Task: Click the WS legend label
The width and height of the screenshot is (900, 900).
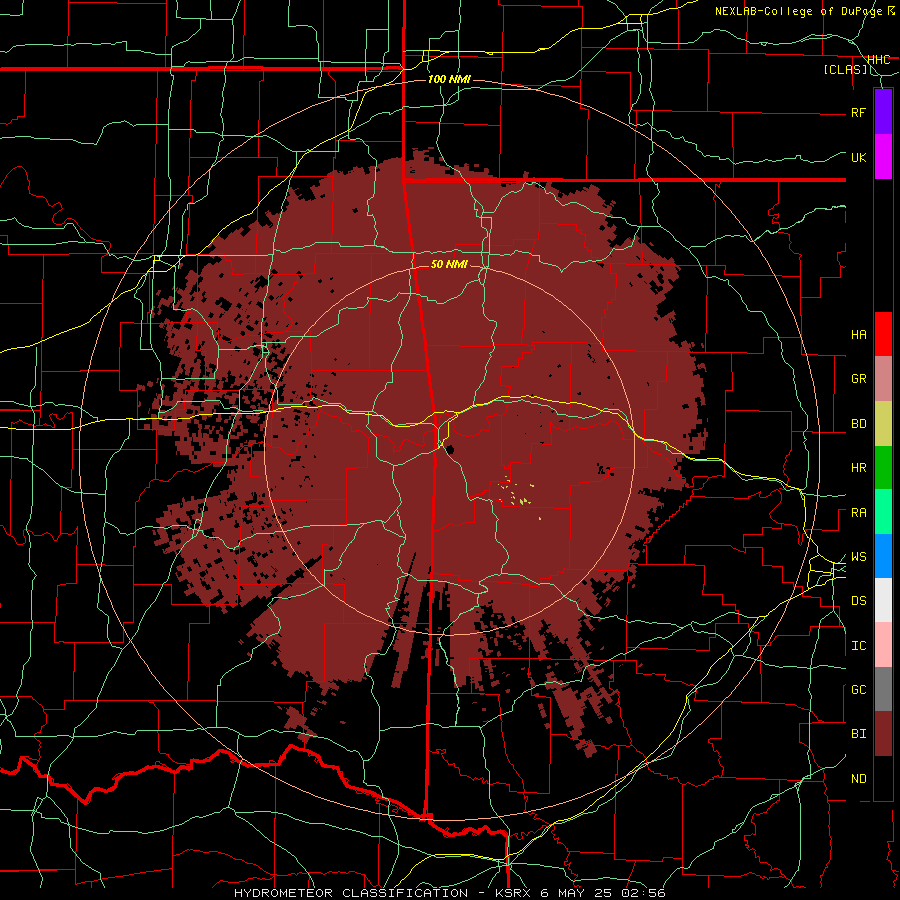Action: 858,557
